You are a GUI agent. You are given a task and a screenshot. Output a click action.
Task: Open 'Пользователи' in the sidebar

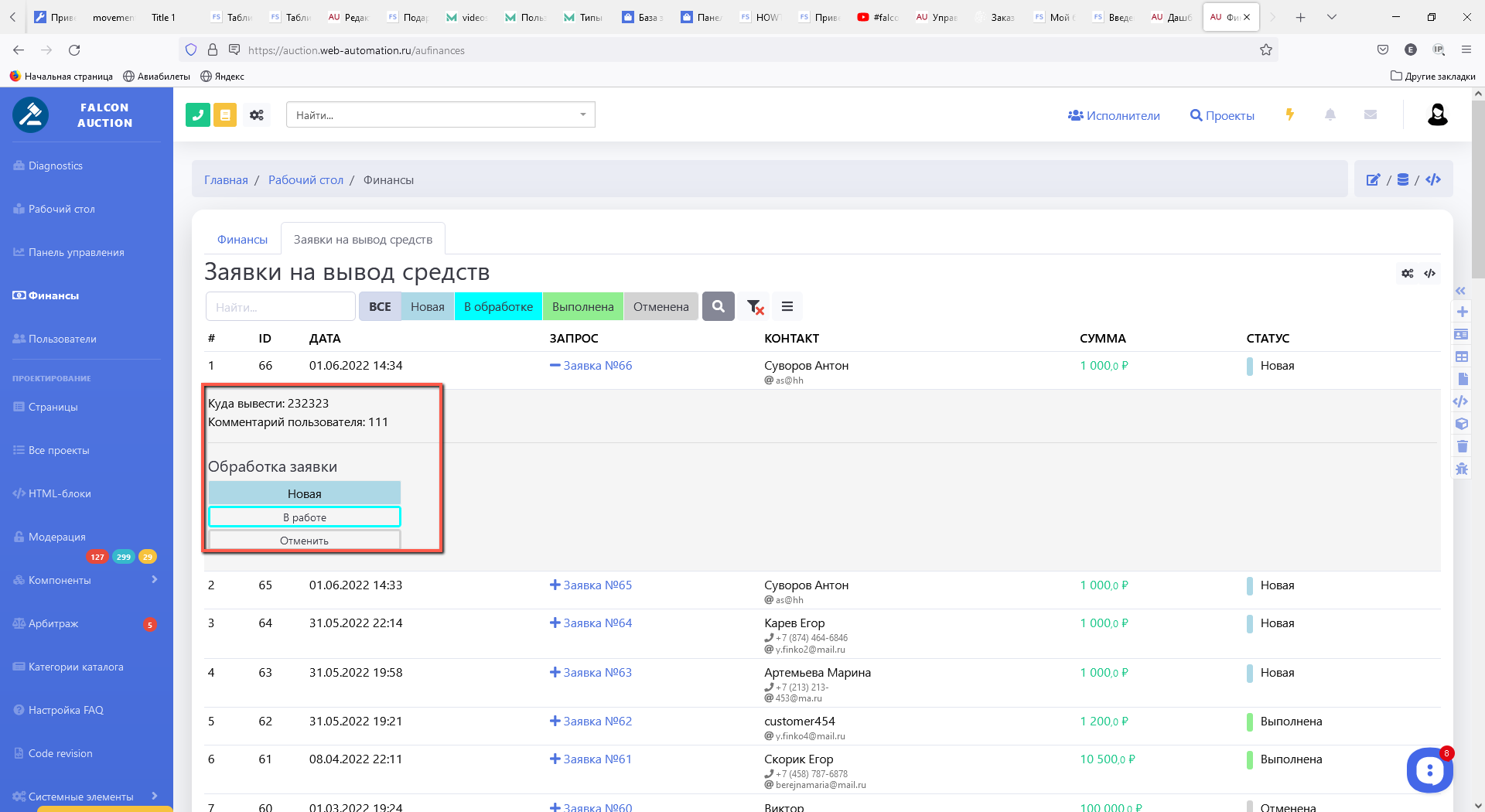pyautogui.click(x=63, y=339)
